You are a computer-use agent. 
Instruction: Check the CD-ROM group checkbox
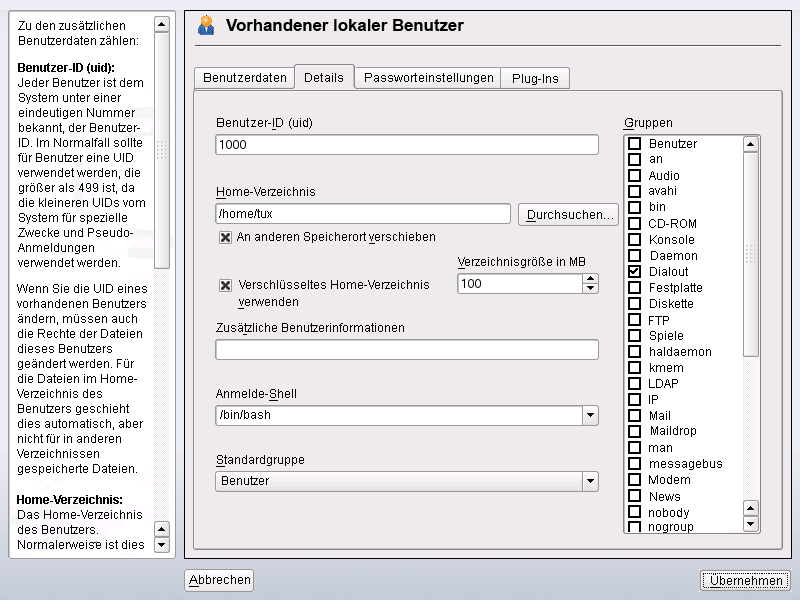point(634,223)
